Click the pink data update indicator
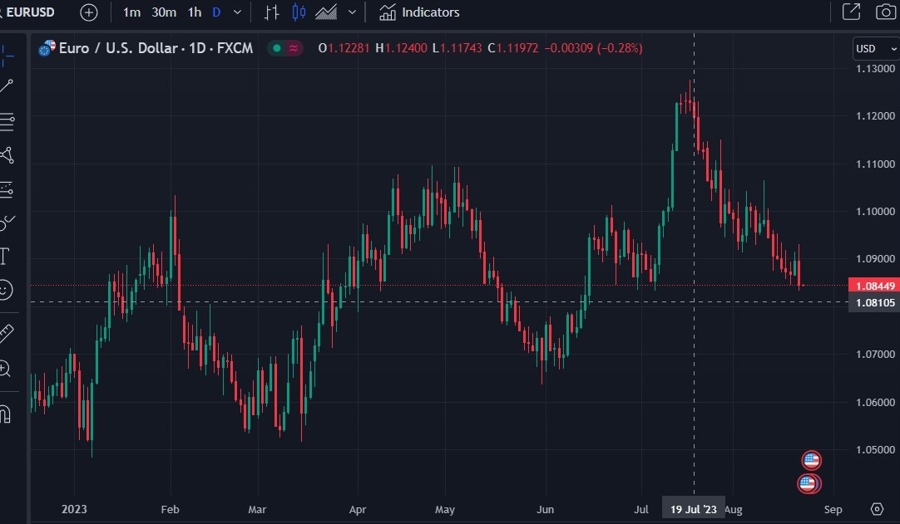The width and height of the screenshot is (900, 524). (293, 48)
